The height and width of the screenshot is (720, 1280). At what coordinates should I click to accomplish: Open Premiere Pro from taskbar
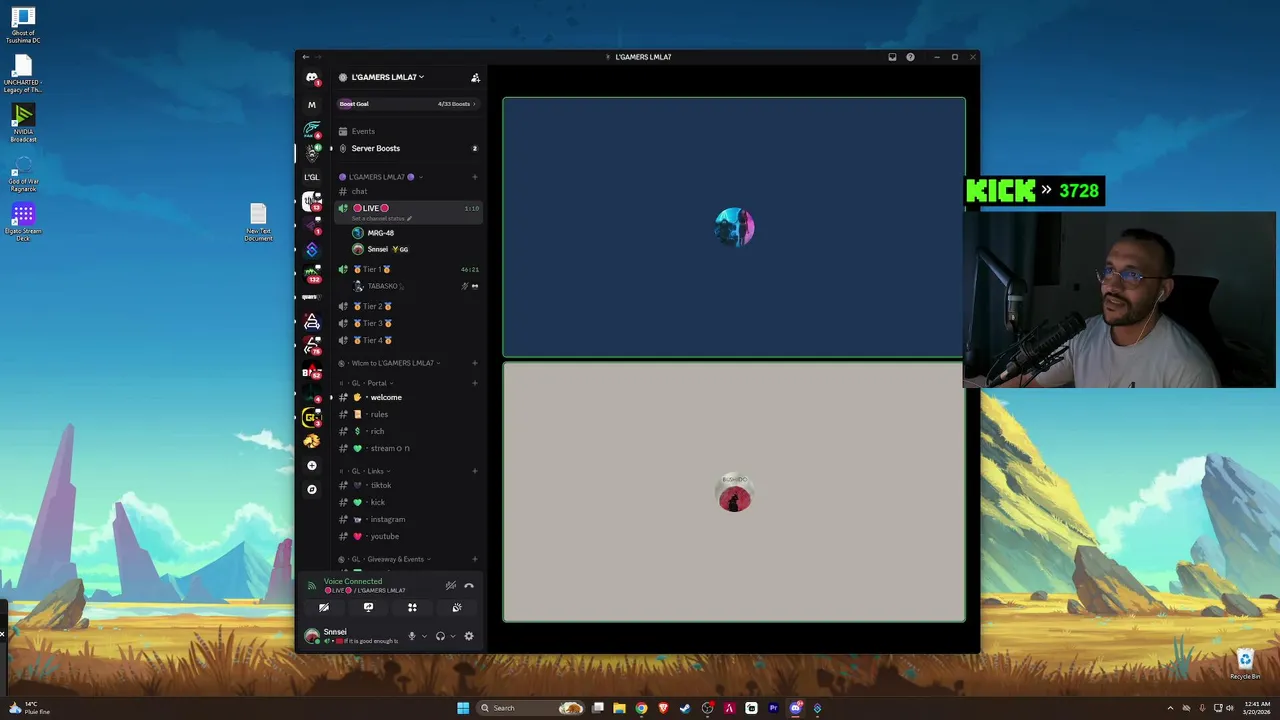coord(773,708)
